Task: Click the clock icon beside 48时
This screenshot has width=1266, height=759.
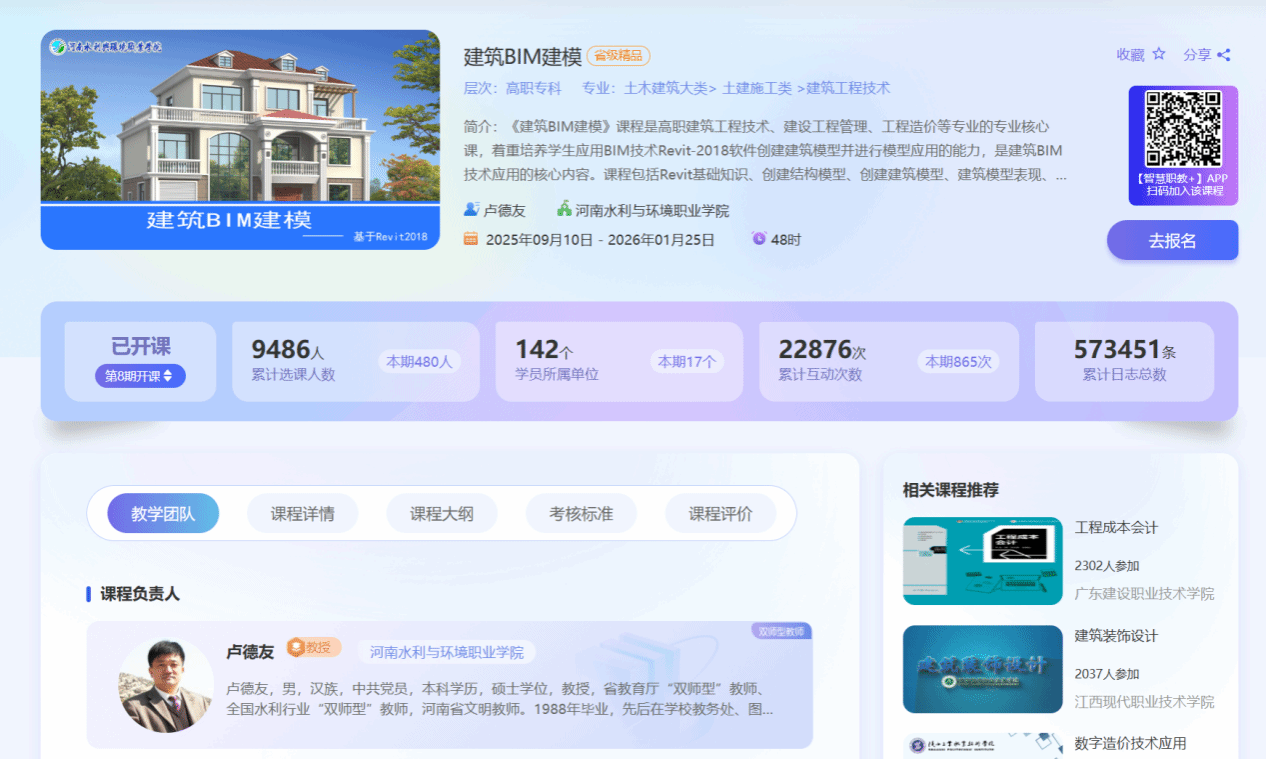Action: (x=759, y=239)
